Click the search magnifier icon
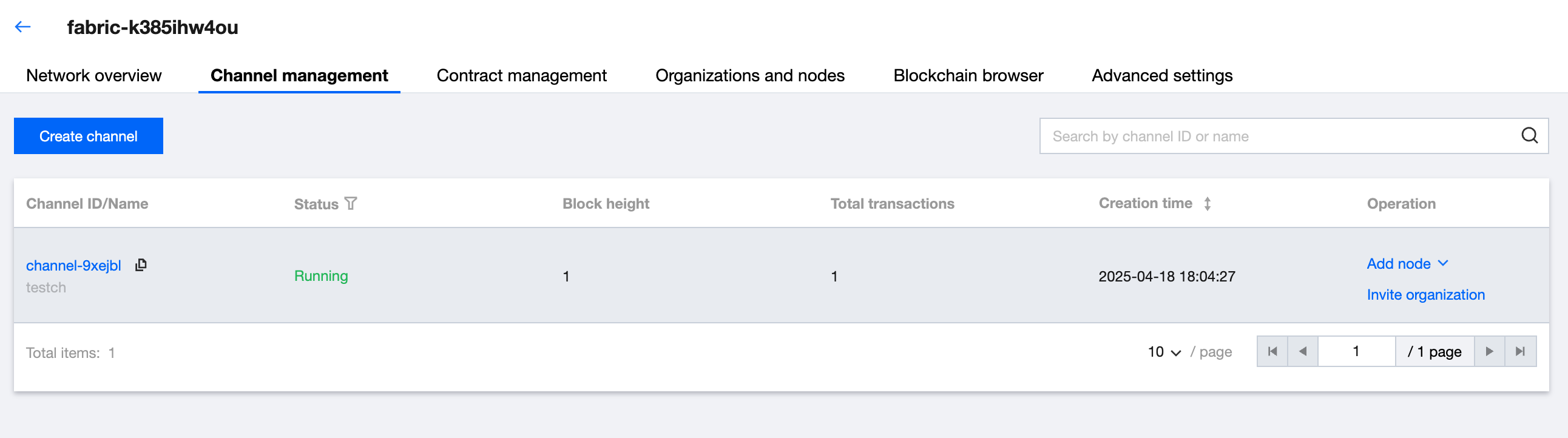The width and height of the screenshot is (1568, 438). (1529, 136)
